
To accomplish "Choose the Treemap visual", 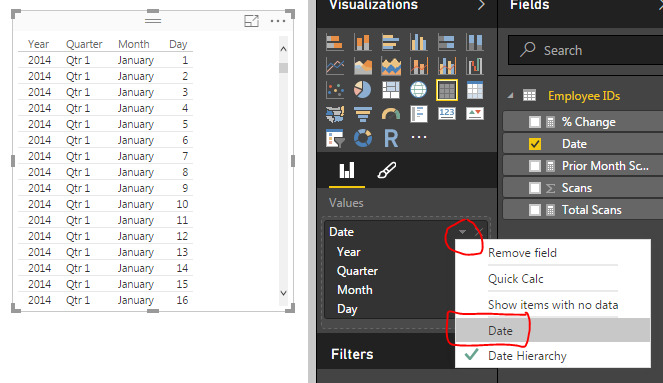I will tap(391, 90).
